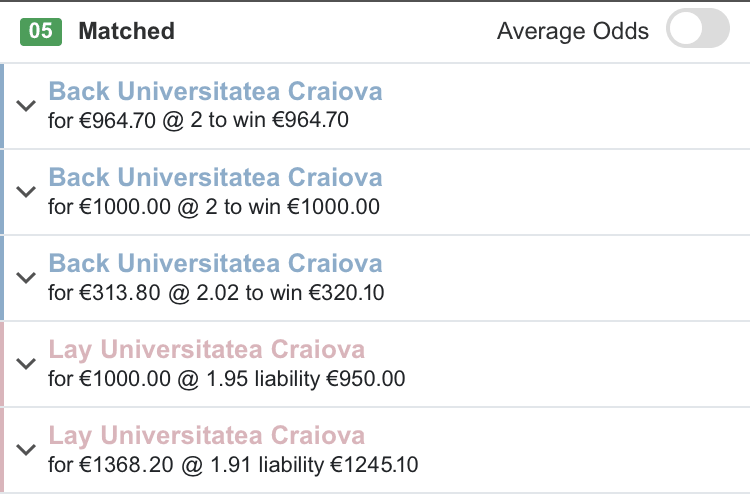
Task: Click the Average Odds label text
Action: click(x=572, y=31)
